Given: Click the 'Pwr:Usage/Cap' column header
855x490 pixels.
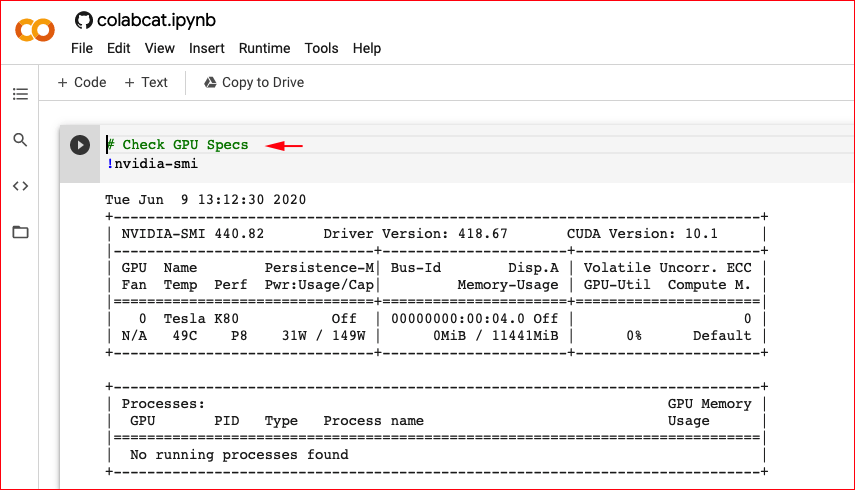Looking at the screenshot, I should coord(319,285).
